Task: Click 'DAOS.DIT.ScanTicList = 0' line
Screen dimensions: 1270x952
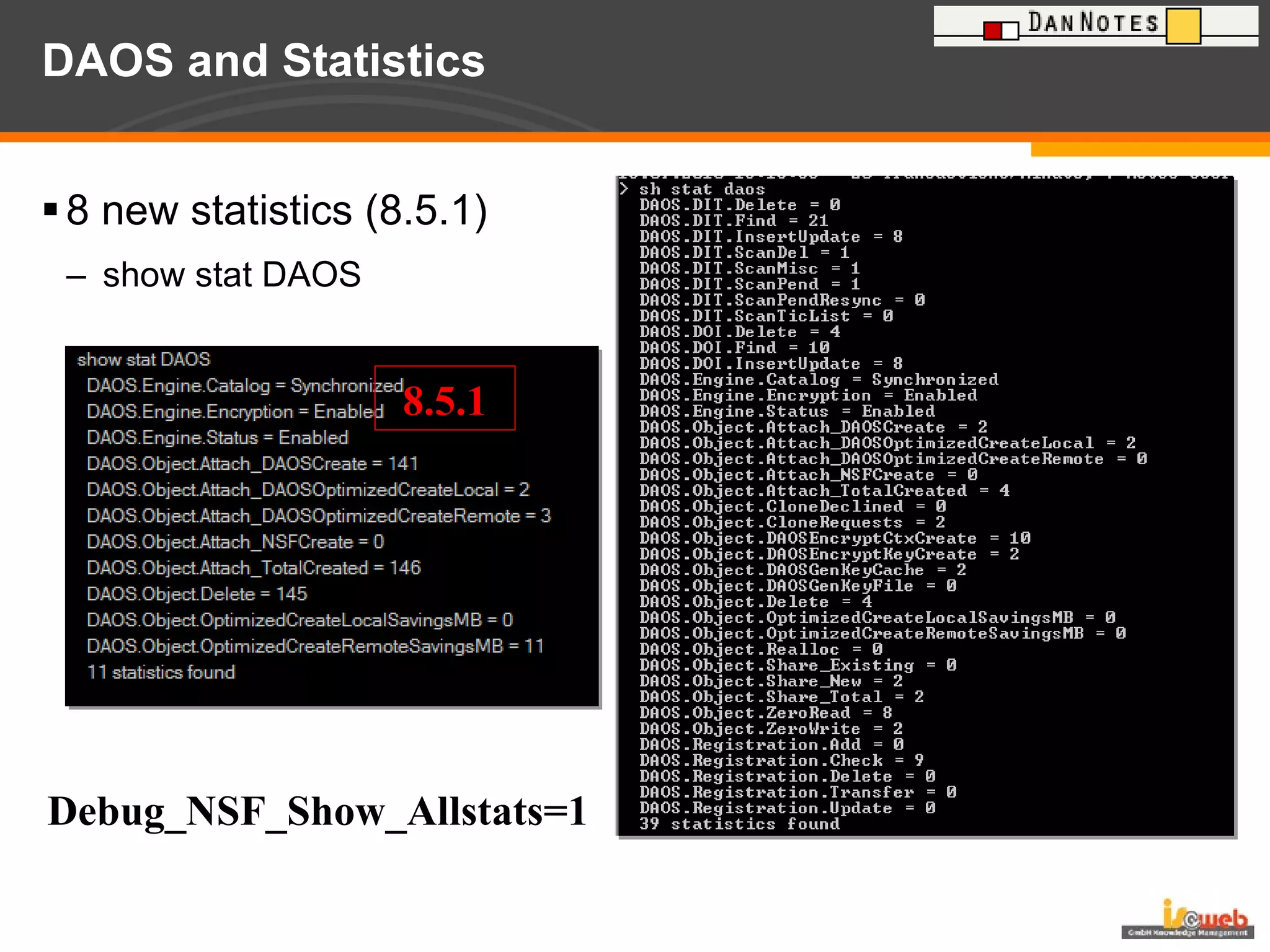Action: tap(767, 316)
